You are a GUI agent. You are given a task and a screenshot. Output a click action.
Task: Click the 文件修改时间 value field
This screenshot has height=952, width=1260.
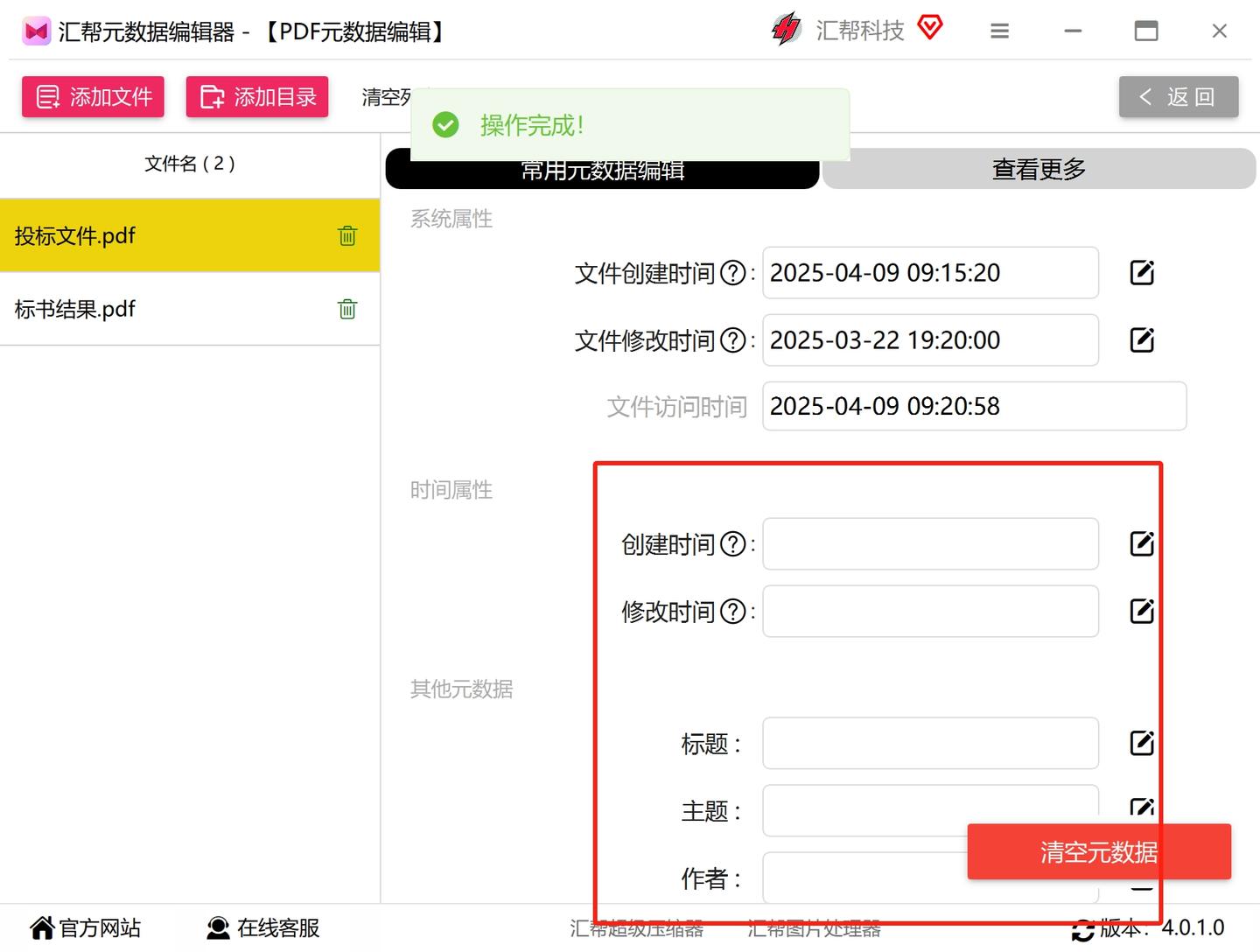pyautogui.click(x=930, y=340)
